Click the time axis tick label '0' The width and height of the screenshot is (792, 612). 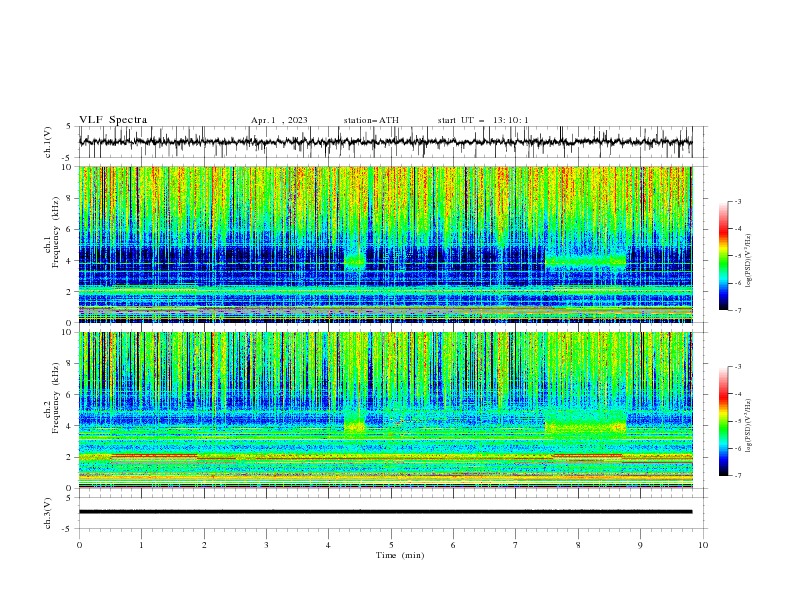(x=79, y=545)
